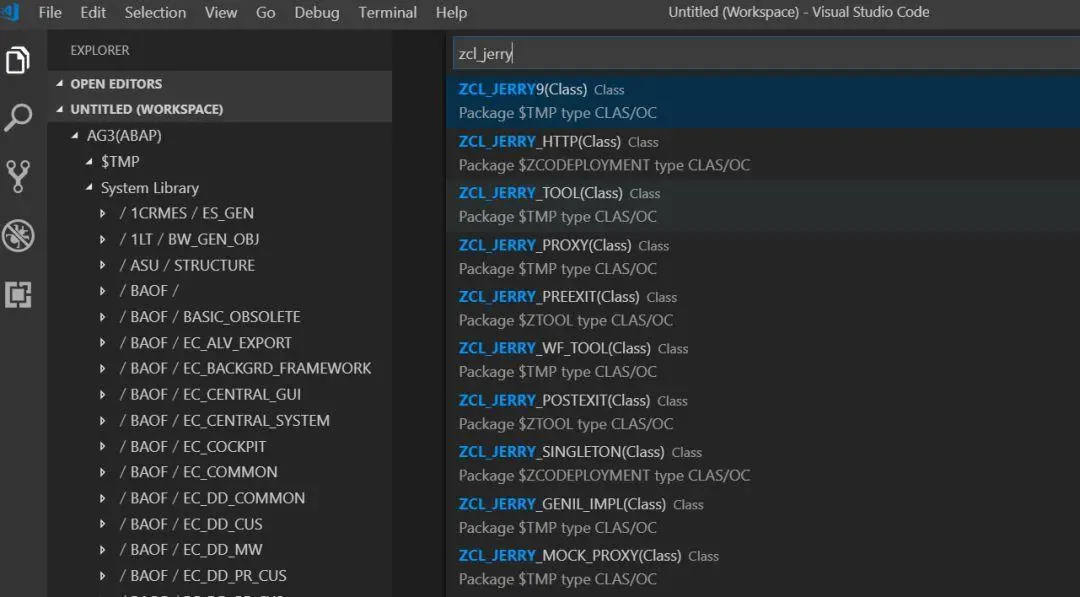Image resolution: width=1080 pixels, height=597 pixels.
Task: Open the Selection menu
Action: point(155,12)
